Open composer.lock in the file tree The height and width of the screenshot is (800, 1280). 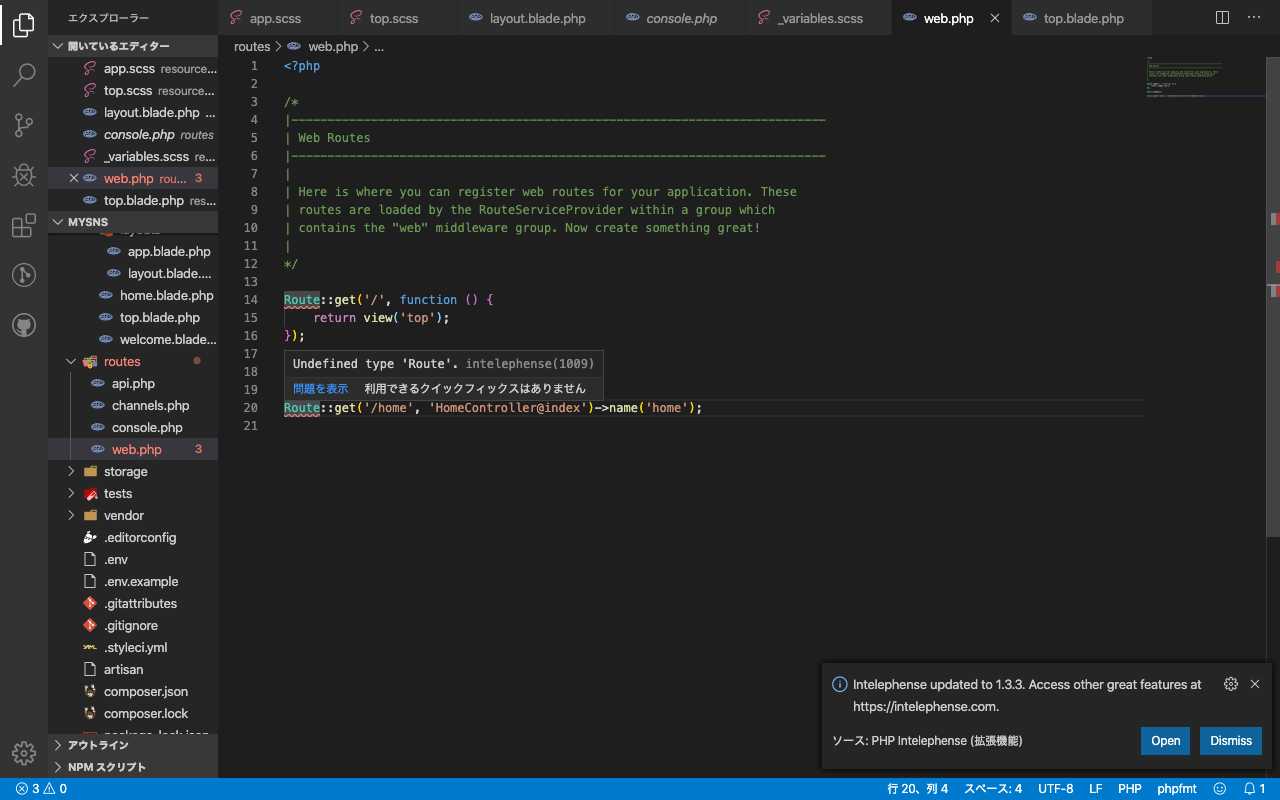[133, 713]
